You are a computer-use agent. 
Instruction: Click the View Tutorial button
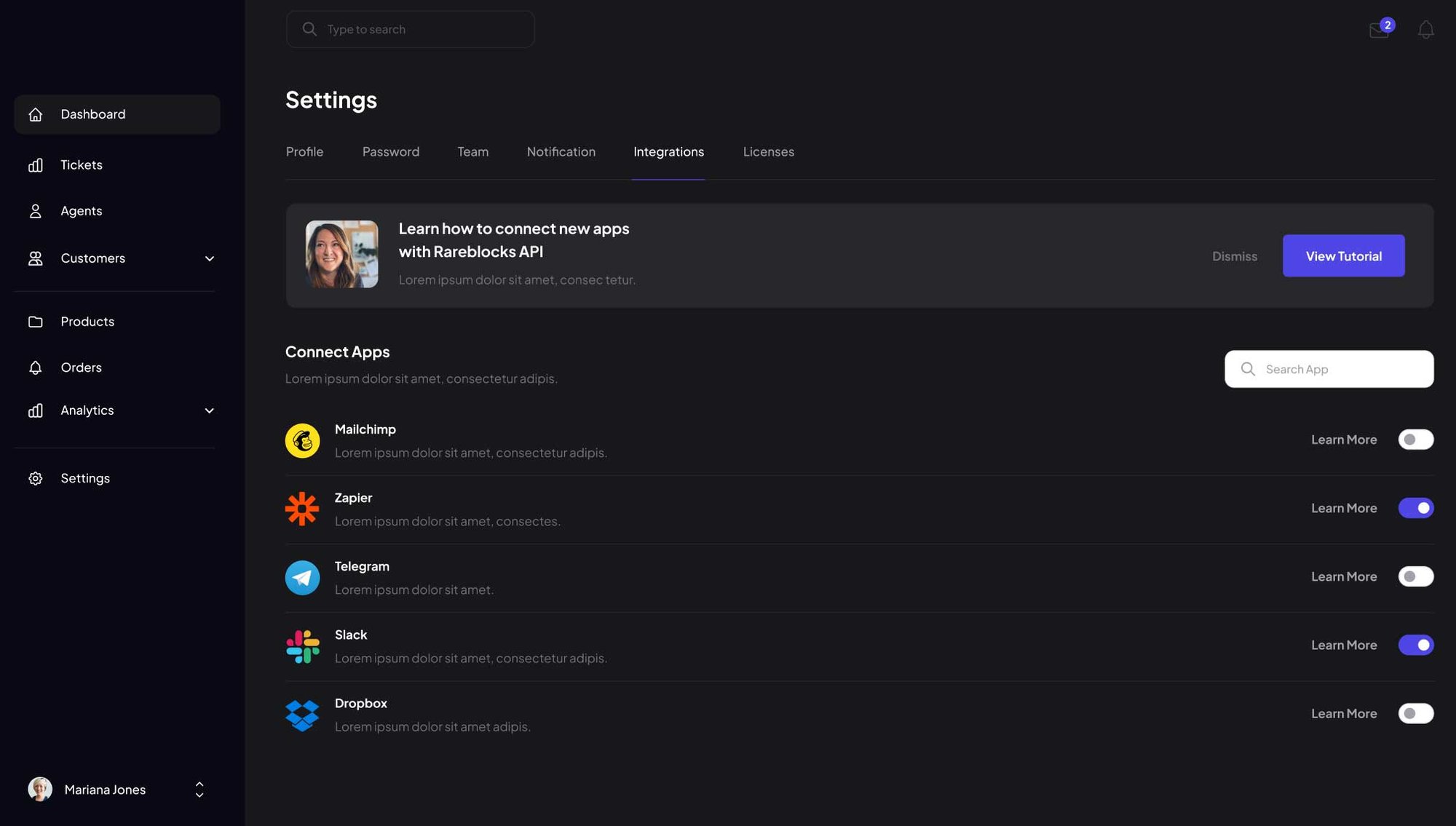click(1343, 255)
